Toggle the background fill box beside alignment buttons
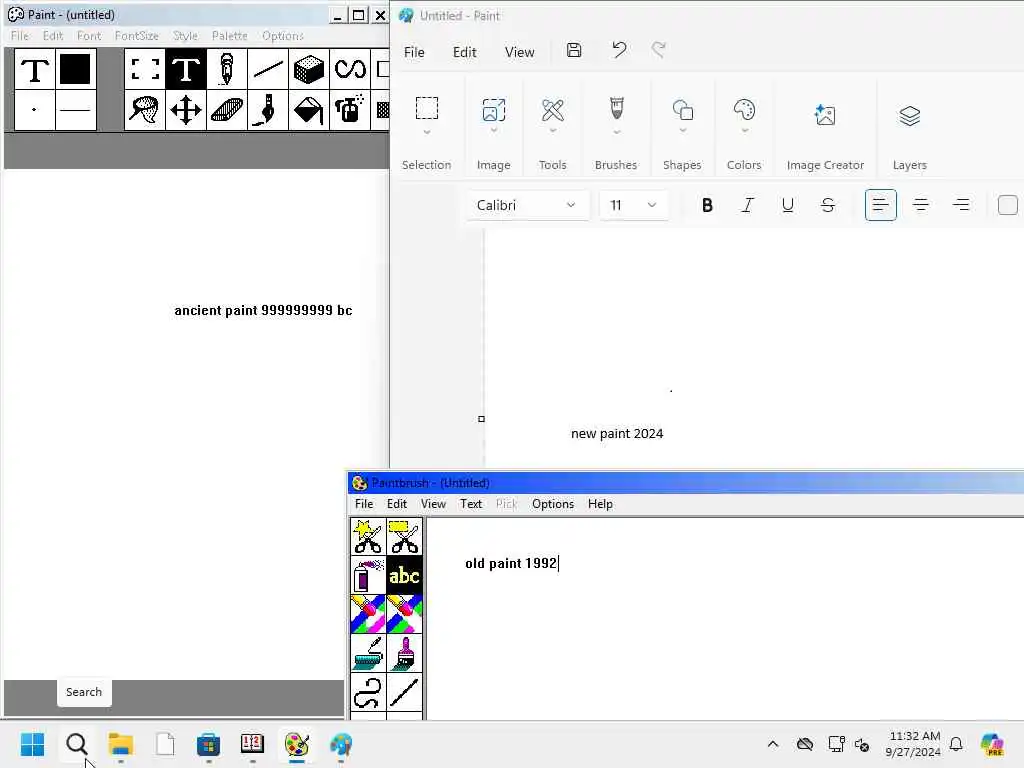 [x=1008, y=205]
